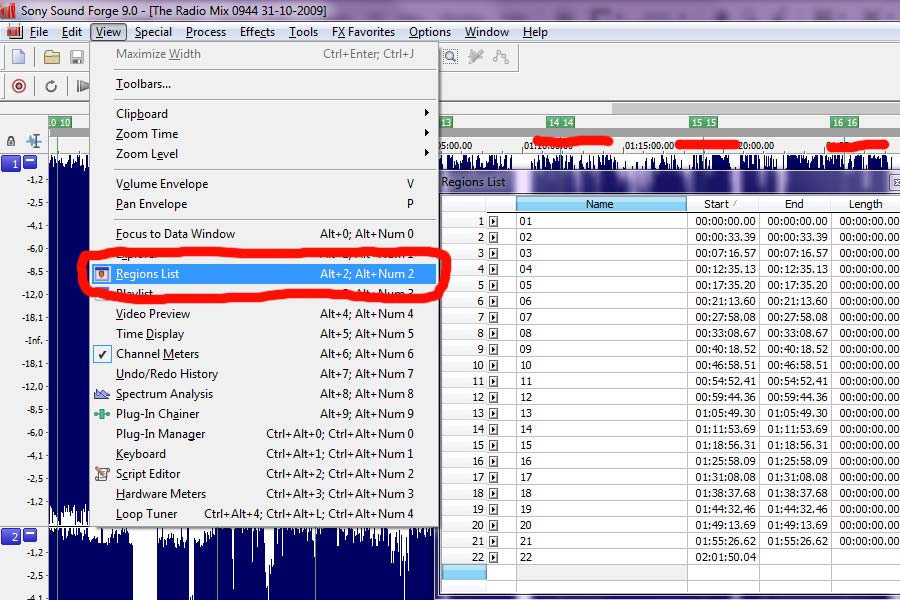
Task: Click the lock icon above channel 1
Action: (11, 142)
